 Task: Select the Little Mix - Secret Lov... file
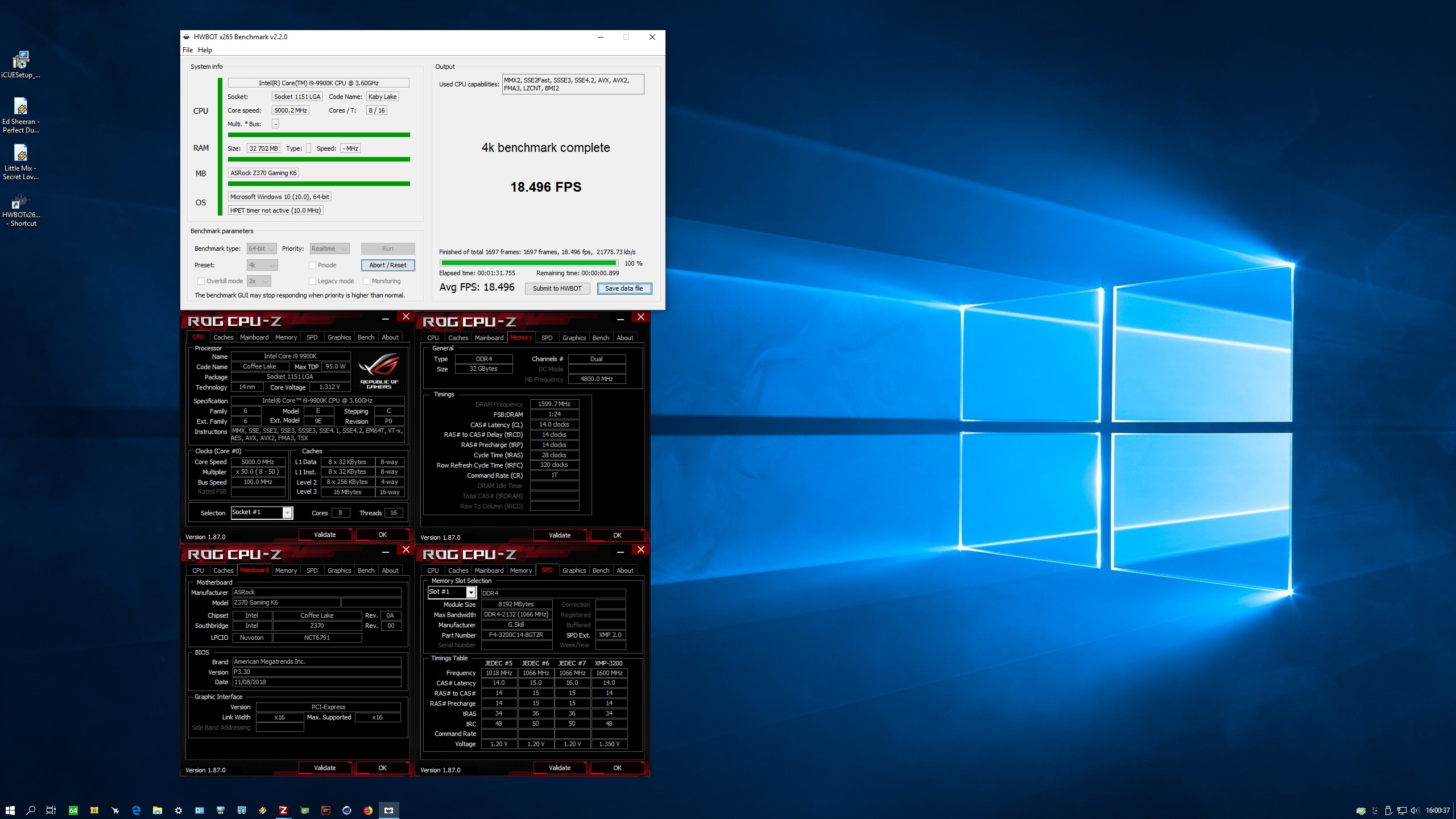coord(21,162)
